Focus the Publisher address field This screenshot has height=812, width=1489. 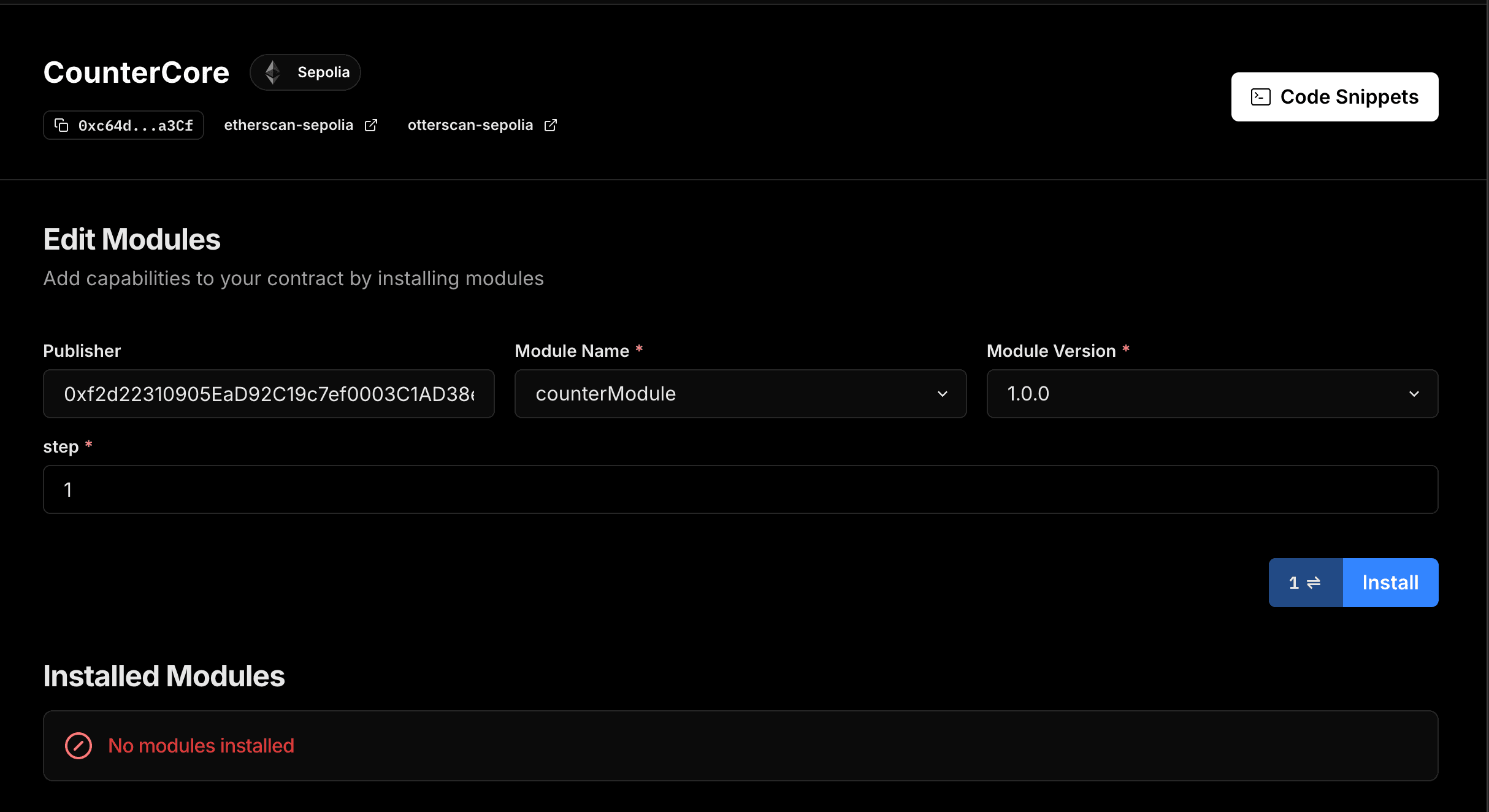pos(269,394)
